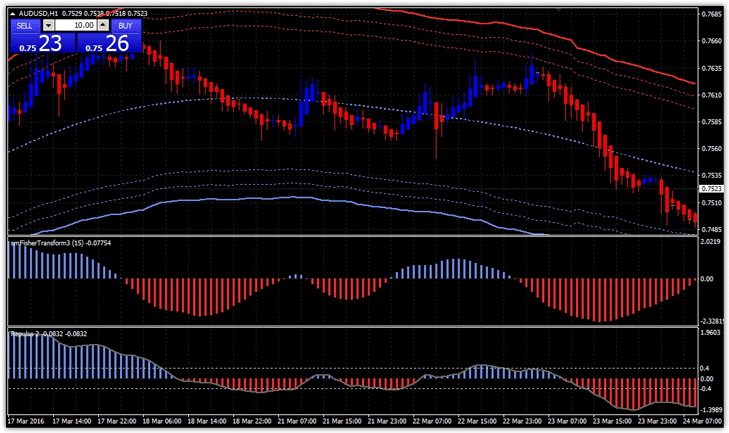The width and height of the screenshot is (729, 433).
Task: Click the 0.7685 value on price scale
Action: click(711, 14)
